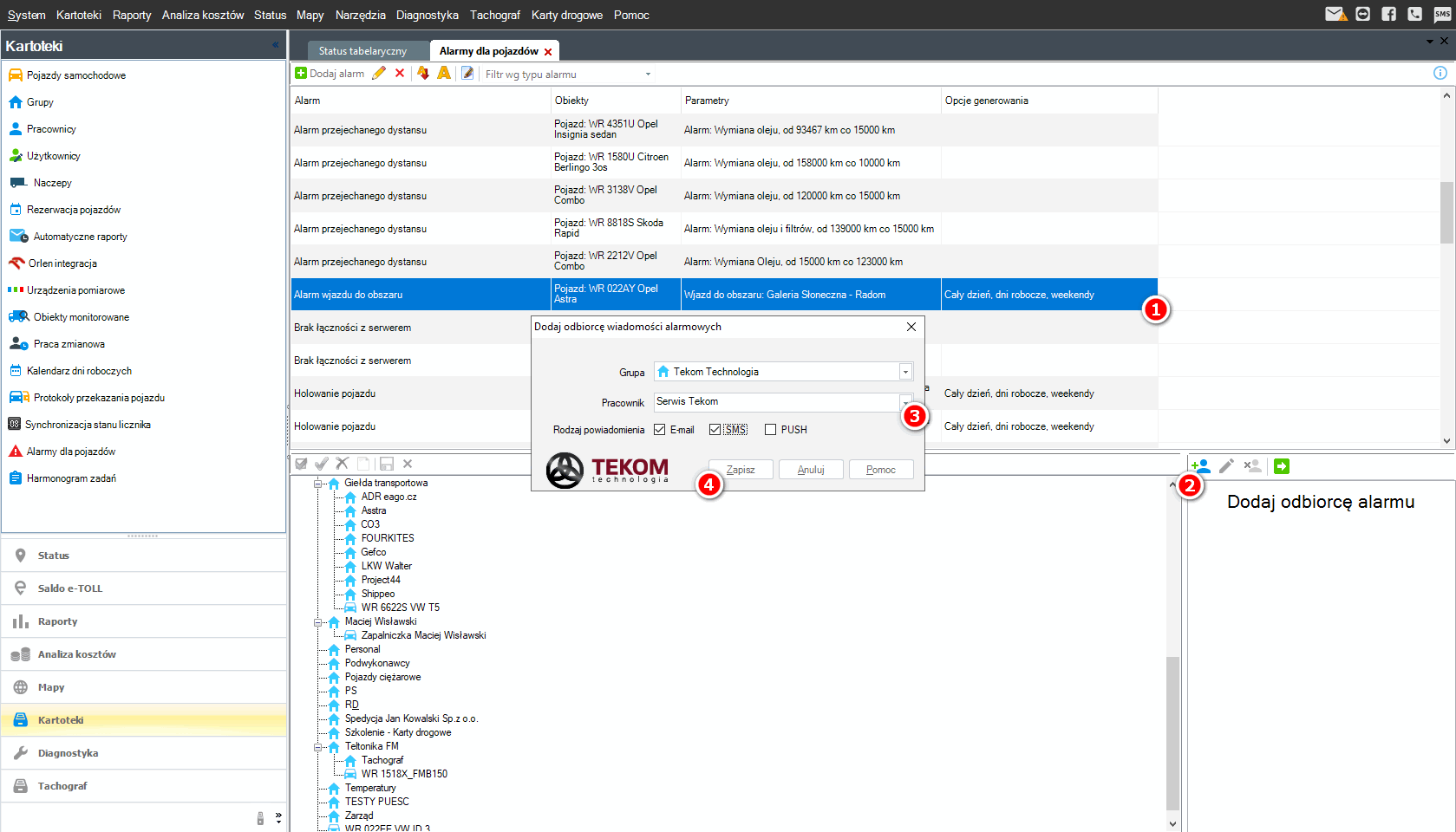The image size is (1456, 832).
Task: Click the phone contact icon
Action: click(x=1415, y=14)
